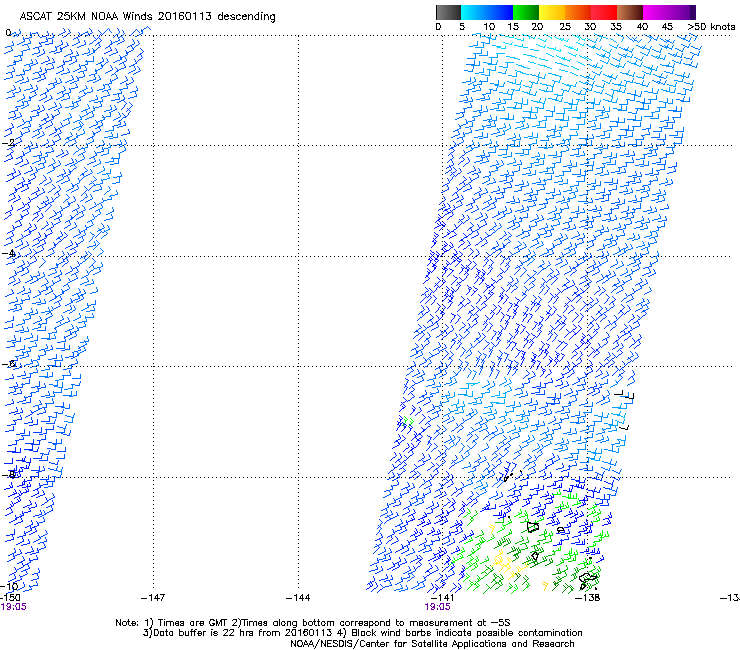Click the '-6' latitude axis label
The image size is (740, 650).
tap(8, 363)
